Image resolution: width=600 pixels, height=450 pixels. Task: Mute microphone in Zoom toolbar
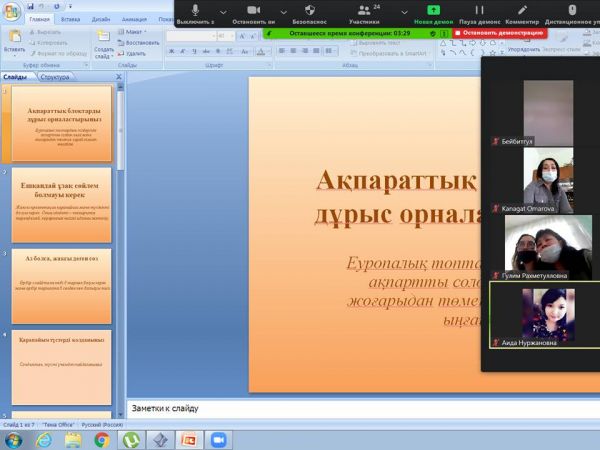click(x=193, y=8)
